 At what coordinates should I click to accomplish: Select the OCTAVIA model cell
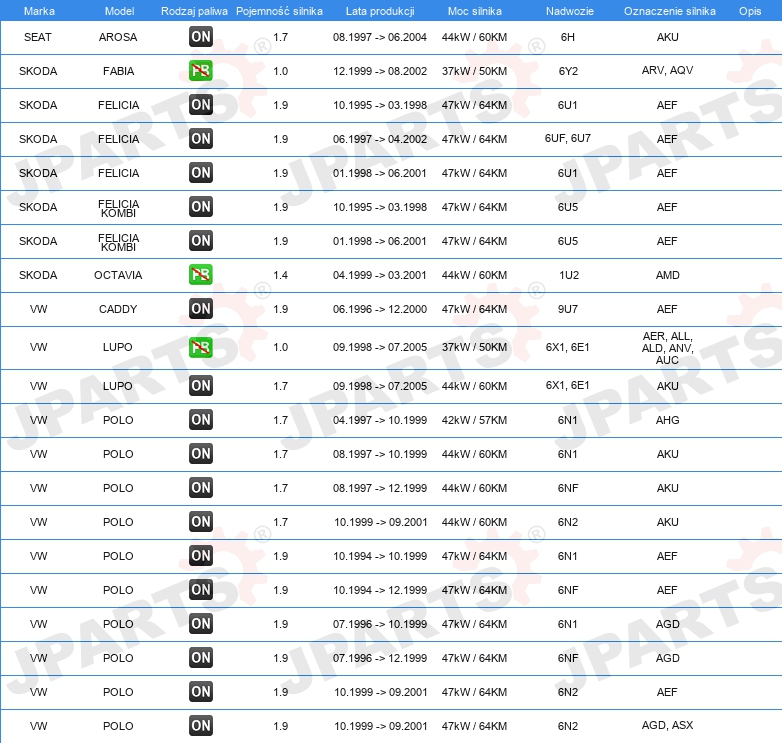118,275
